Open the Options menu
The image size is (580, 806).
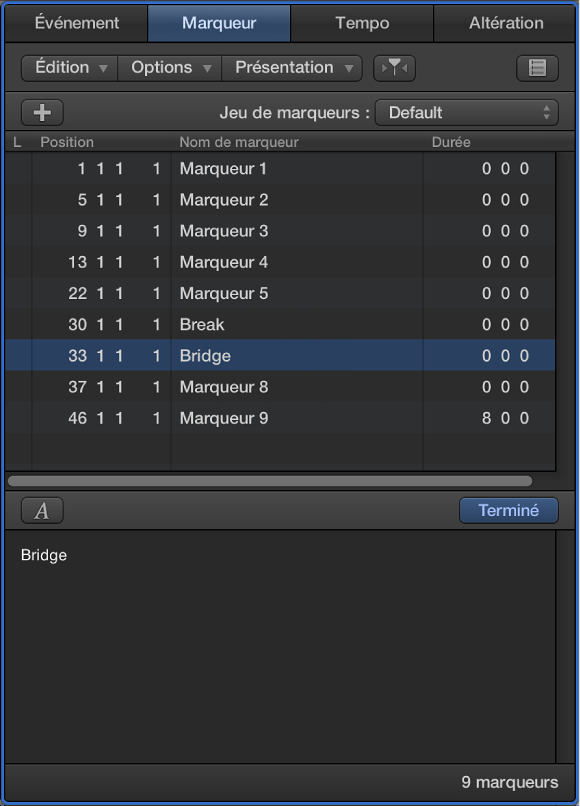point(168,67)
